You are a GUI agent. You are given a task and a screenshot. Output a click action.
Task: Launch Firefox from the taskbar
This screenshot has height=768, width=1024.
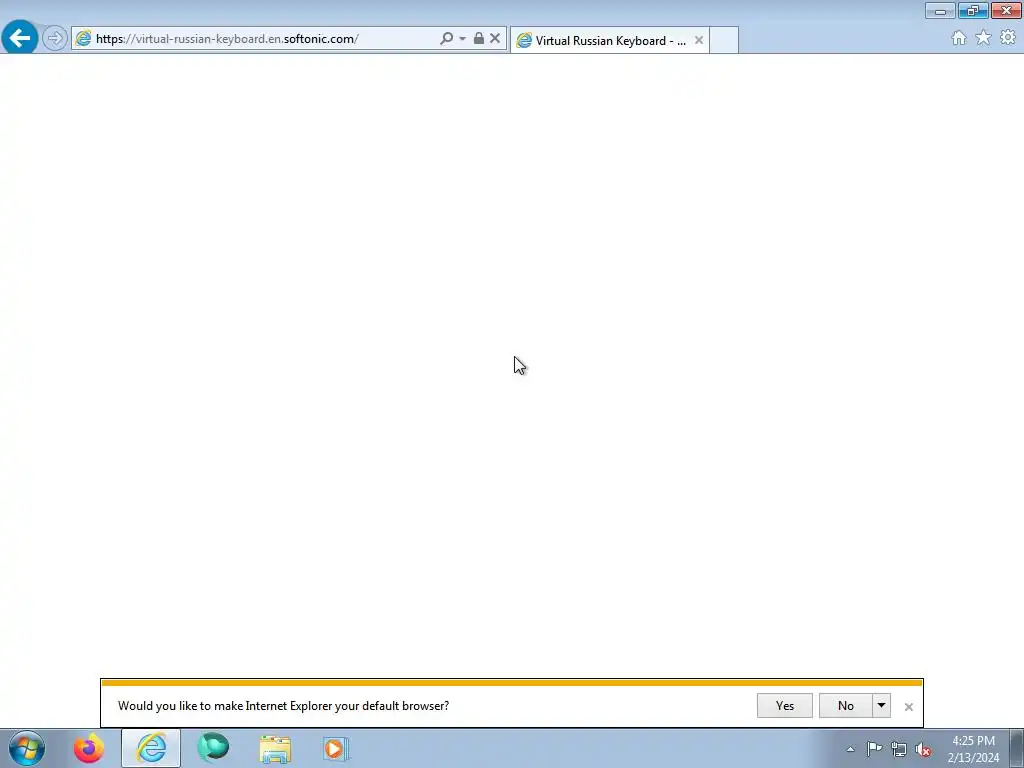pyautogui.click(x=89, y=748)
